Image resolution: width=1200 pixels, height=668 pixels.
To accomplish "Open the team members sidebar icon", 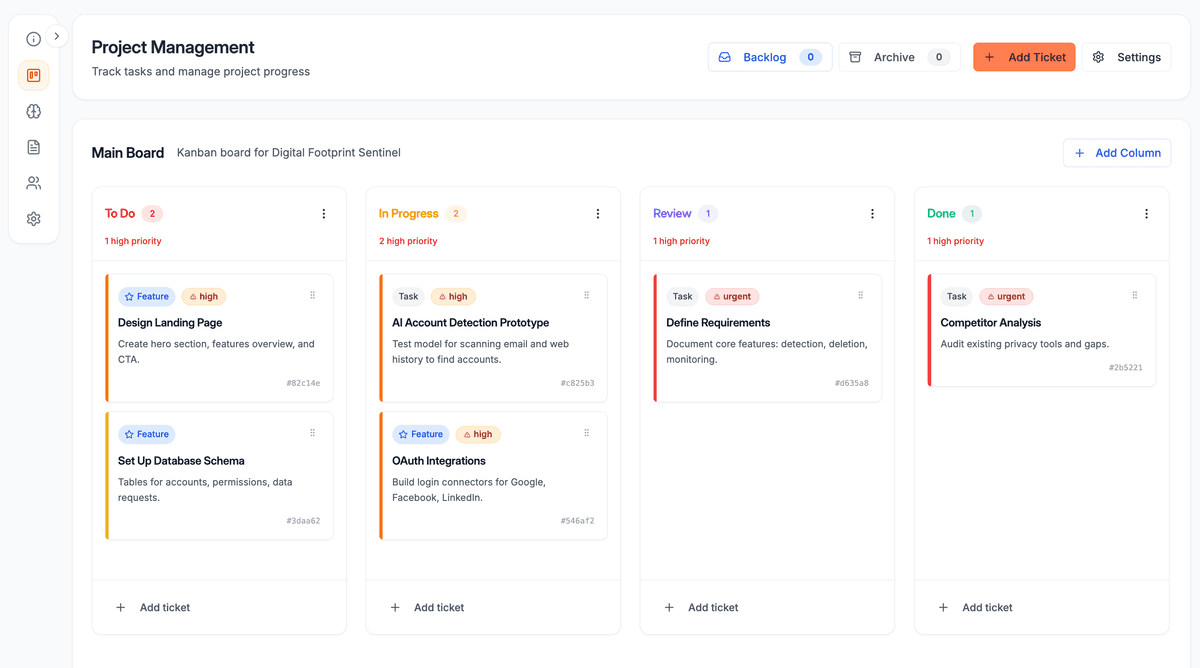I will click(33, 182).
